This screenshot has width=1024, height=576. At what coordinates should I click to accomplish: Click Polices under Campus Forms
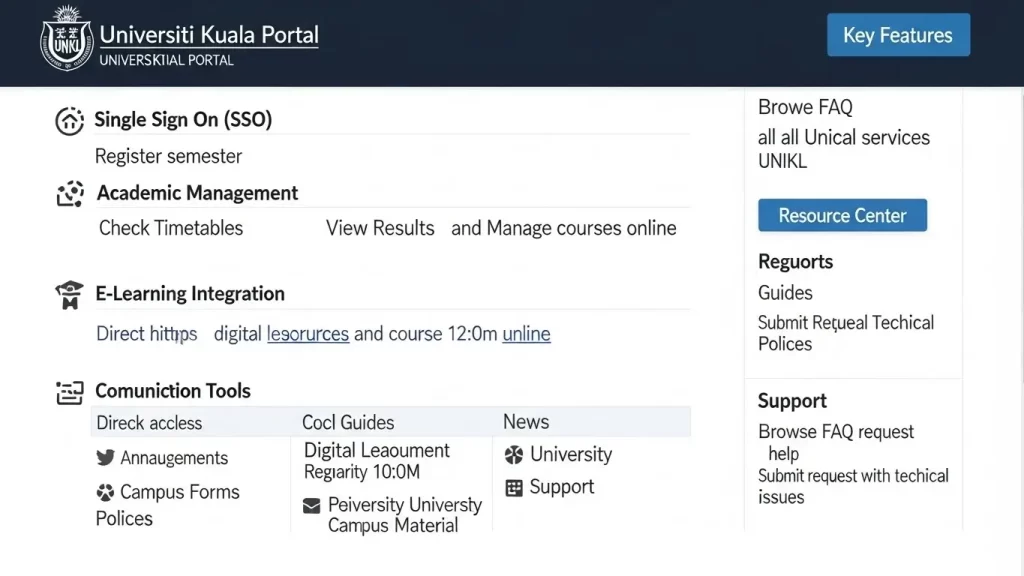click(x=124, y=519)
